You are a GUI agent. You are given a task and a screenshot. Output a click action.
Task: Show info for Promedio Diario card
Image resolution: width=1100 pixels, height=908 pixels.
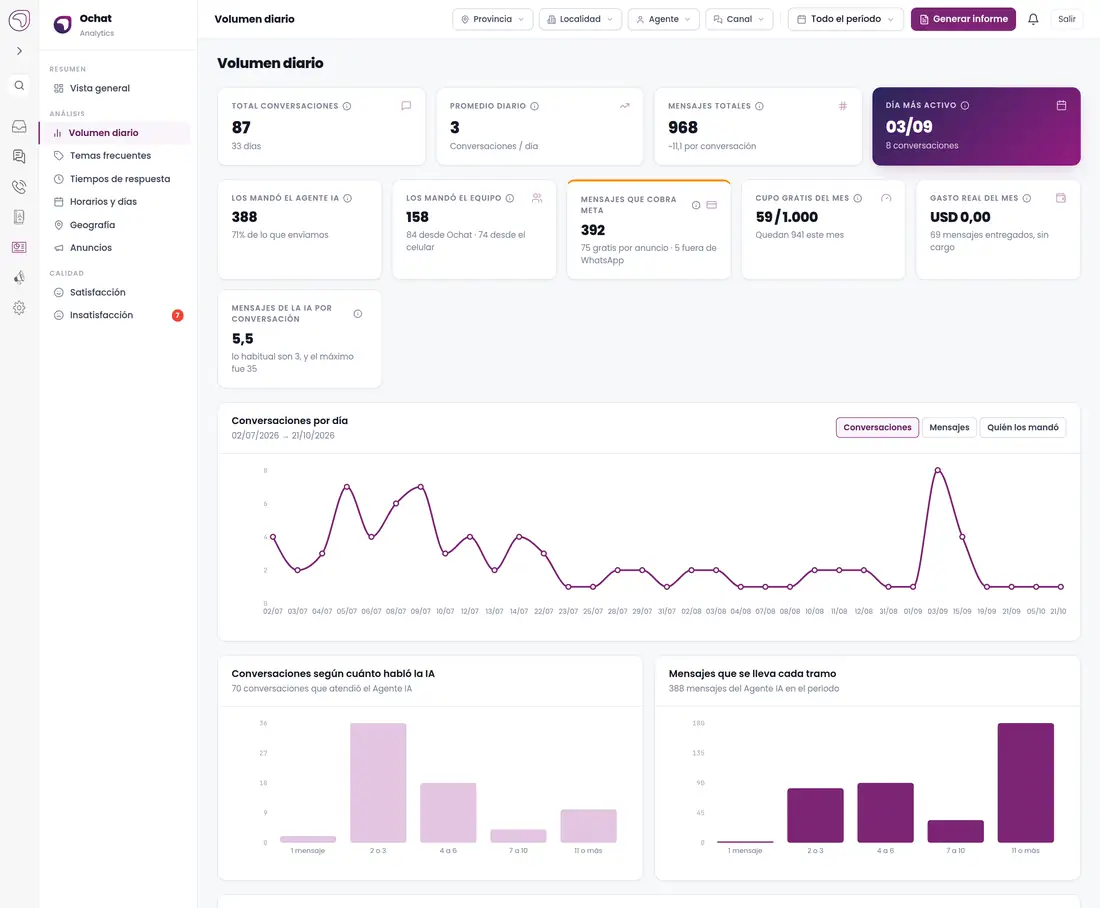click(535, 106)
